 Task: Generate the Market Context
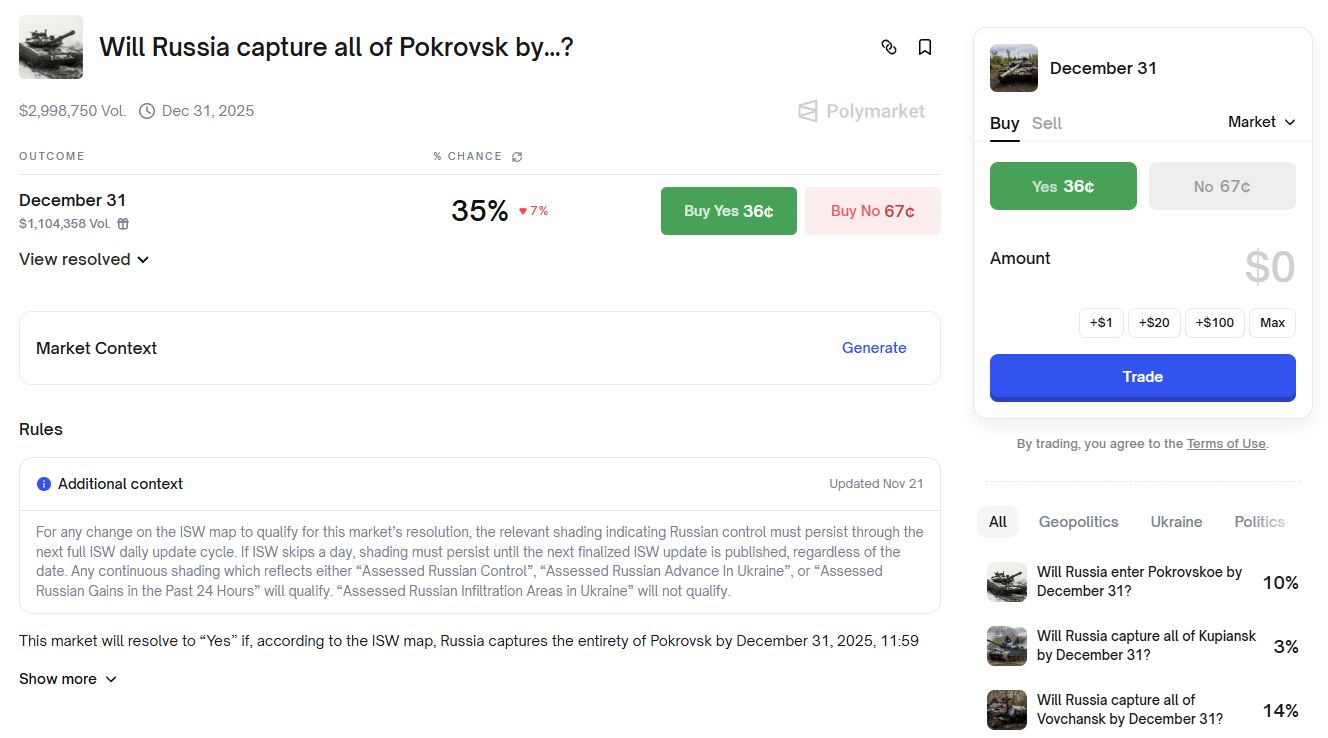coord(874,348)
